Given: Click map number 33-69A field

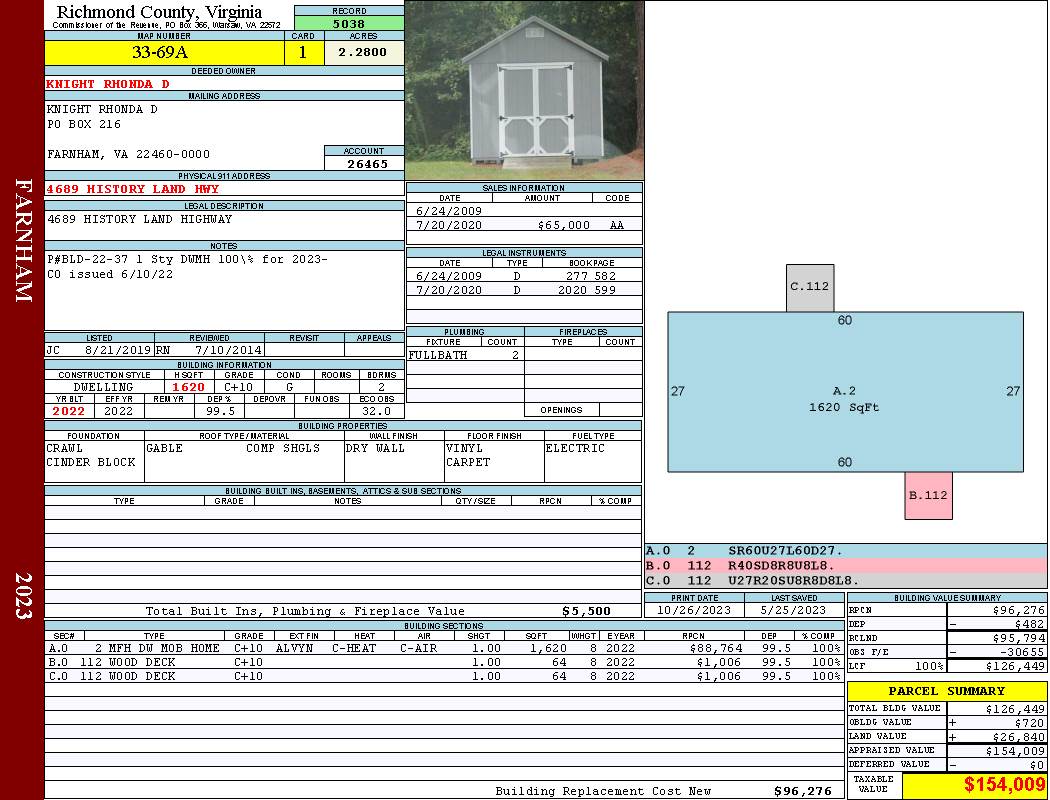Looking at the screenshot, I should (x=165, y=52).
